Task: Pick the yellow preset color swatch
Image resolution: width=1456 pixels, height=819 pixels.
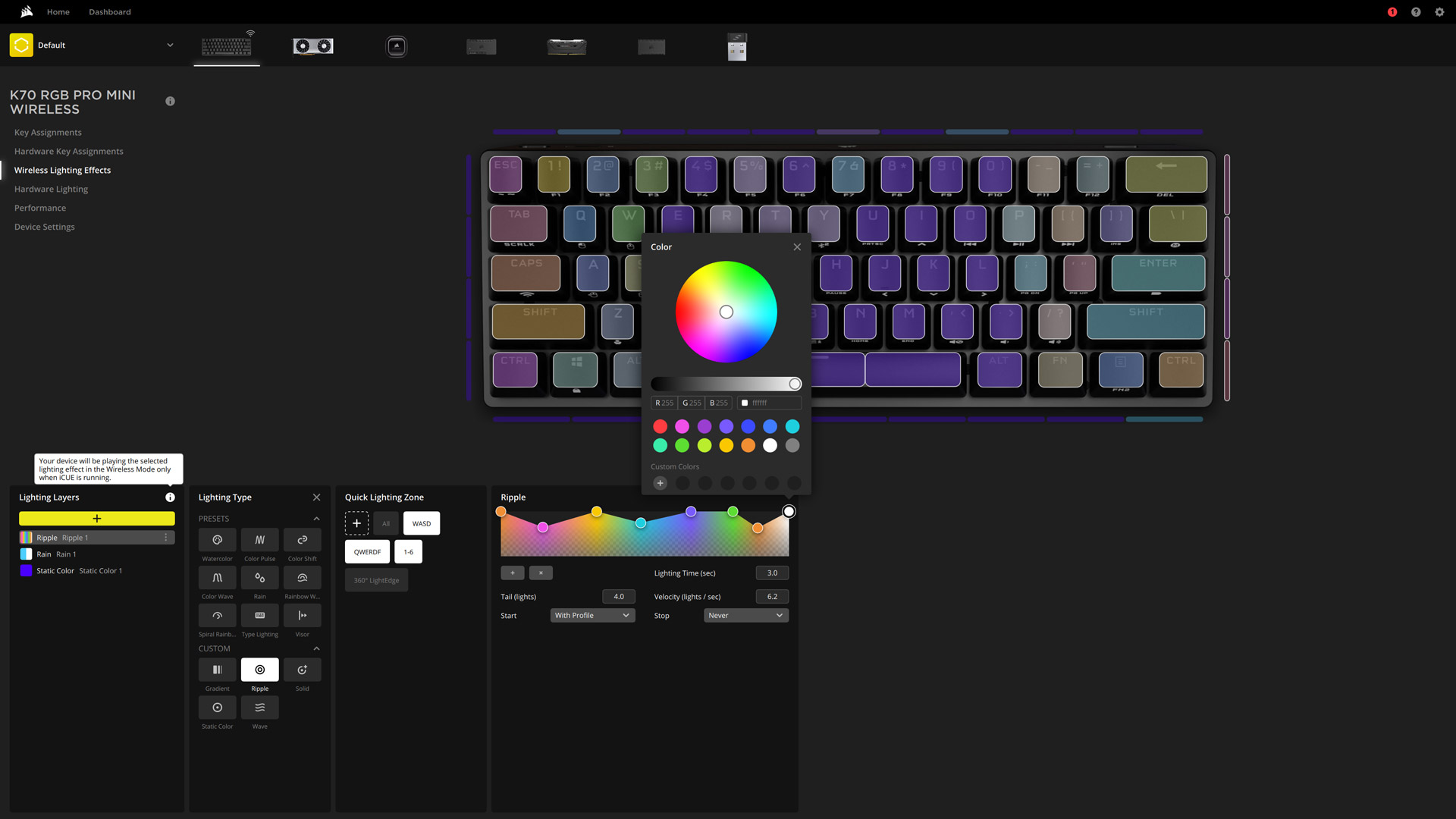Action: pyautogui.click(x=726, y=446)
